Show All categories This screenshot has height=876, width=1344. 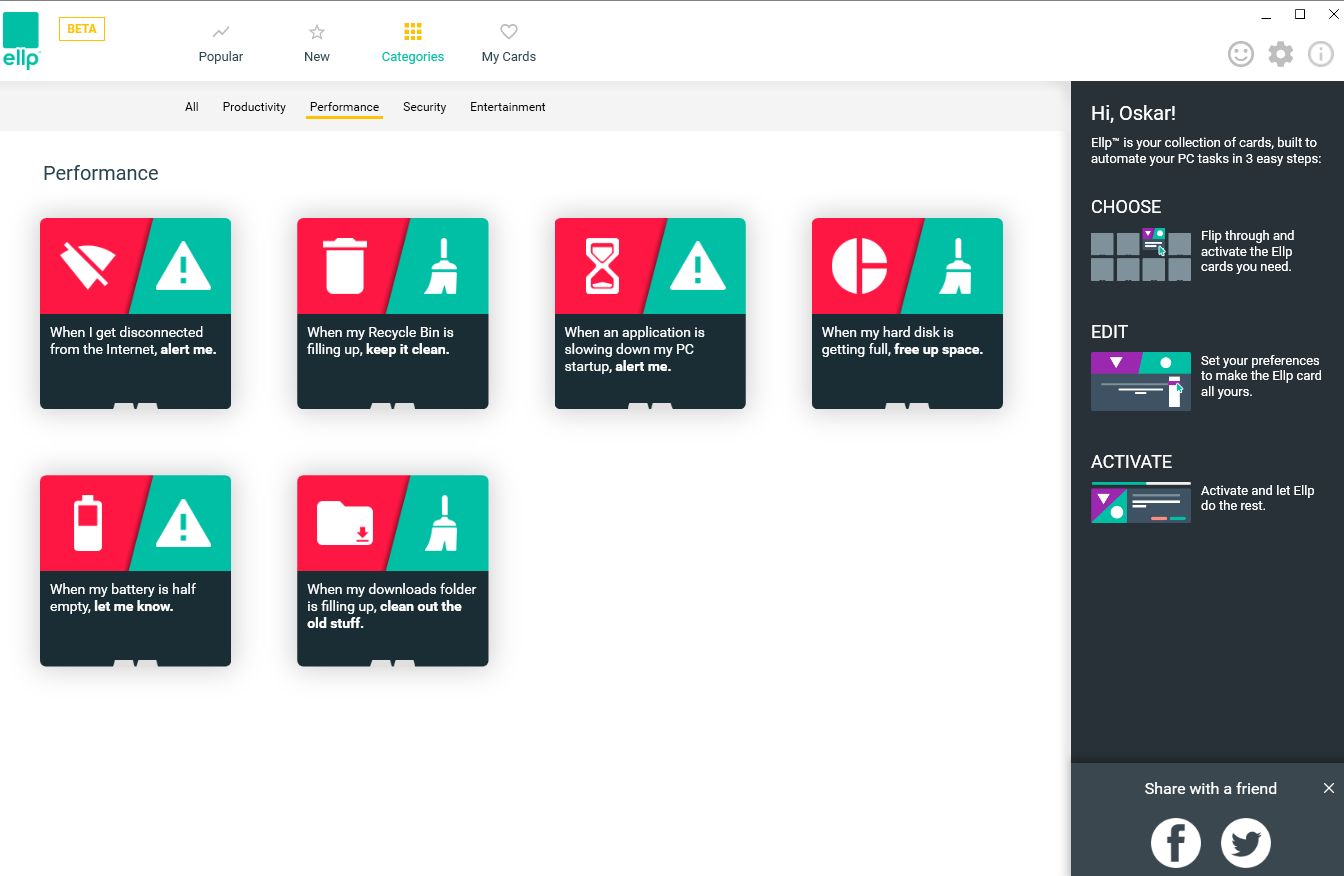tap(192, 107)
